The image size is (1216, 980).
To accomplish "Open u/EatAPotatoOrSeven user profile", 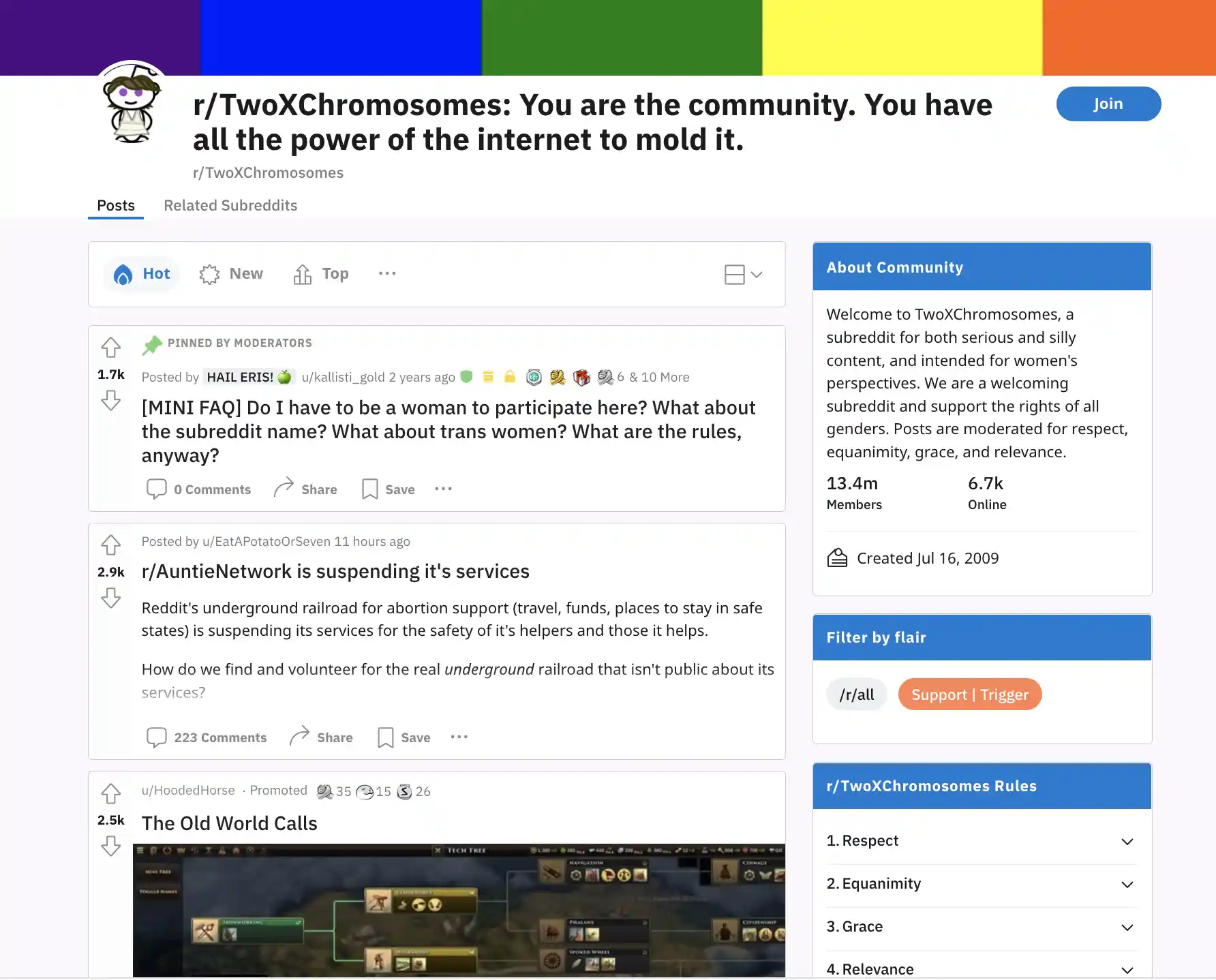I will [267, 541].
